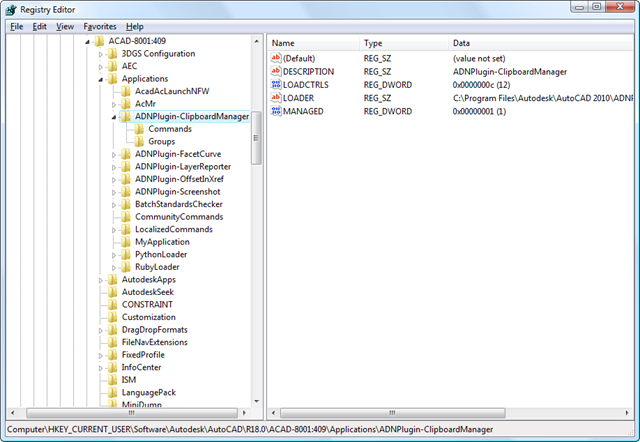Click the MANAGED binary value icon
Image resolution: width=640 pixels, height=442 pixels.
[x=276, y=111]
